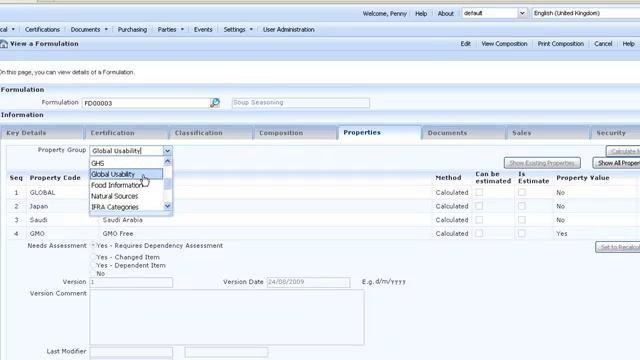This screenshot has width=640, height=360.
Task: Open the Parties menu
Action: click(x=170, y=29)
